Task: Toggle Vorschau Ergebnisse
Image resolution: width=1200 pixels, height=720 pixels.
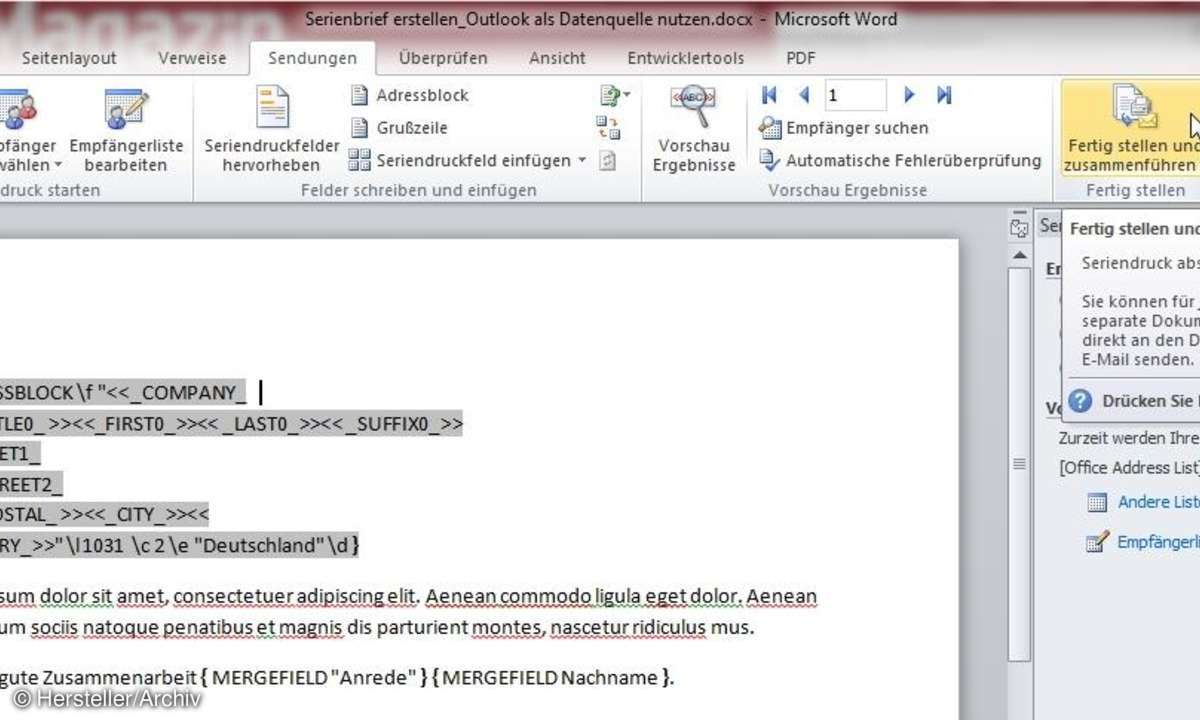Action: tap(694, 130)
